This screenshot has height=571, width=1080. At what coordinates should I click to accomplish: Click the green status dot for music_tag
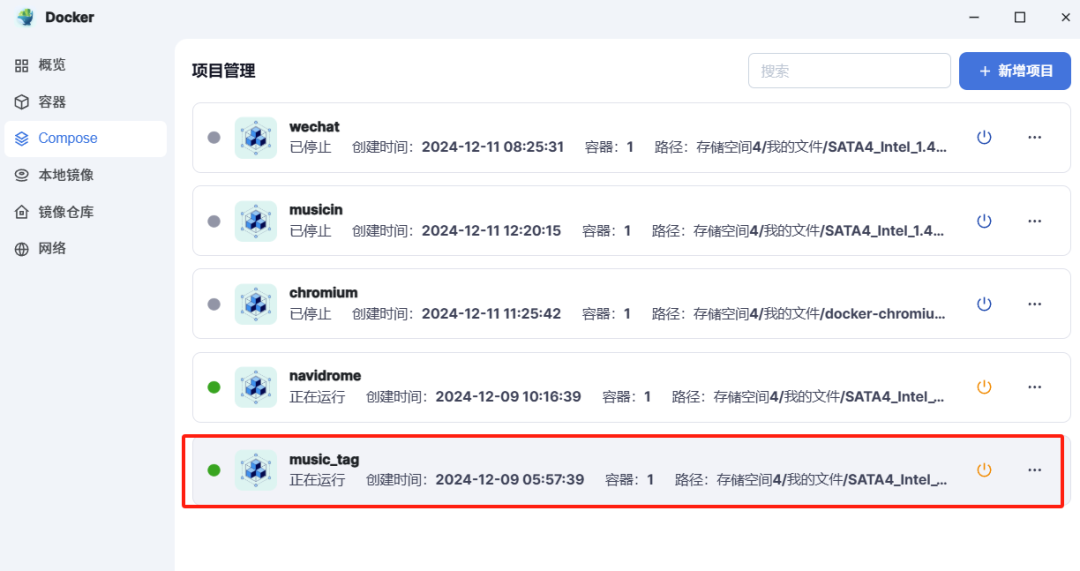214,470
